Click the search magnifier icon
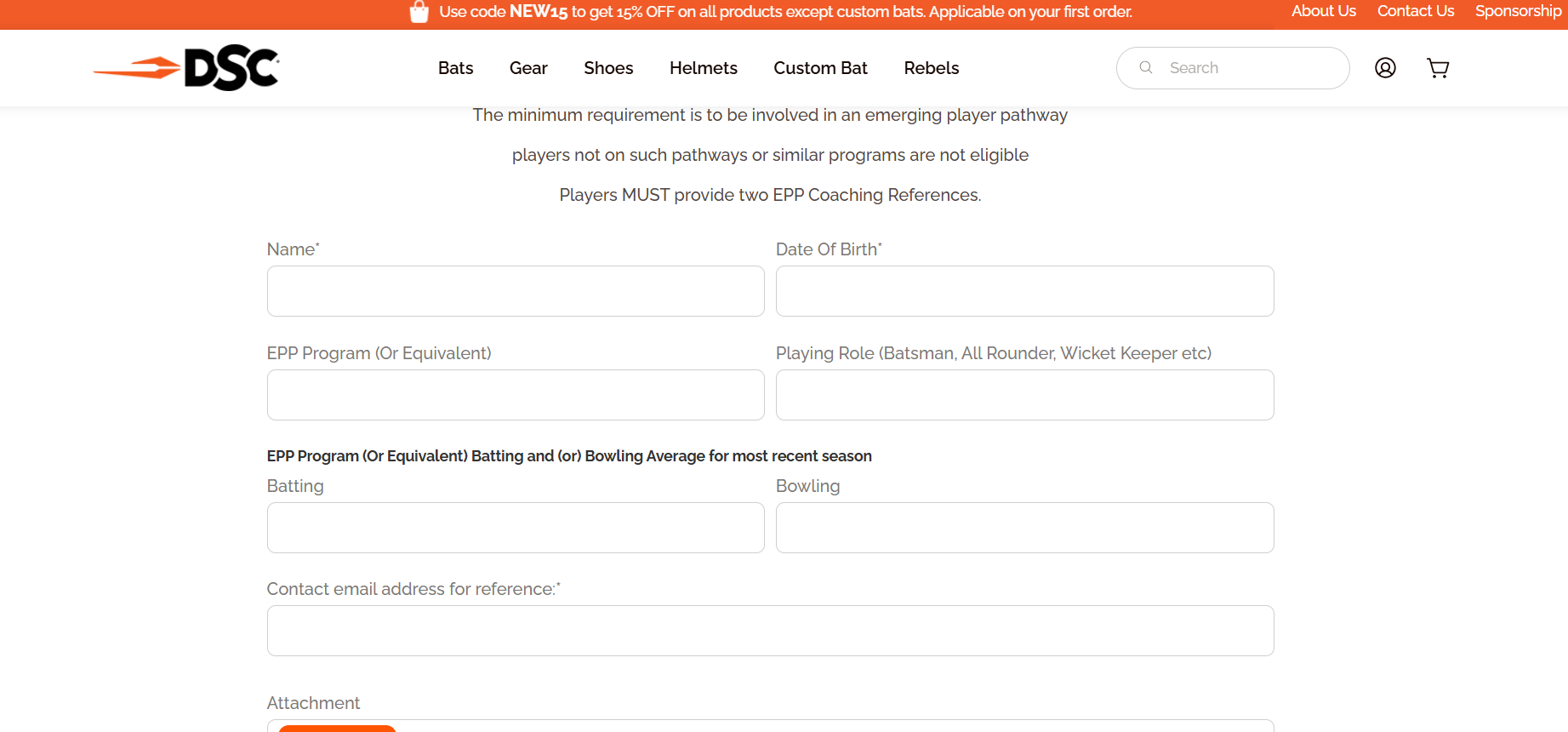Viewport: 1568px width, 732px height. [1146, 67]
